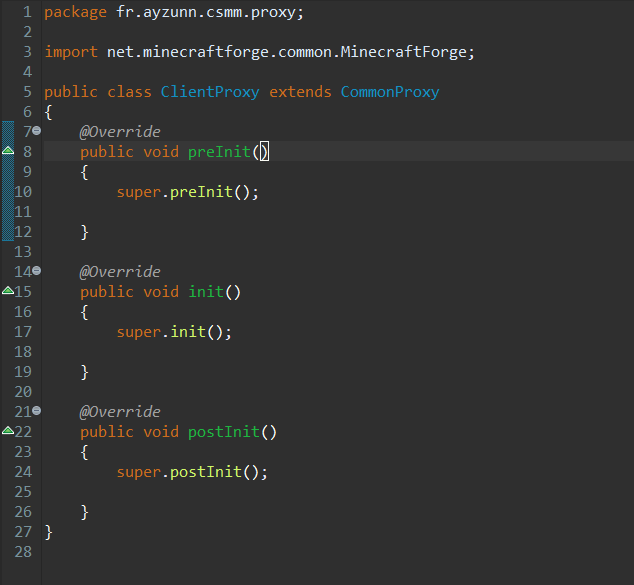634x585 pixels.
Task: Fold the postInit method at line 21
Action: pyautogui.click(x=37, y=411)
